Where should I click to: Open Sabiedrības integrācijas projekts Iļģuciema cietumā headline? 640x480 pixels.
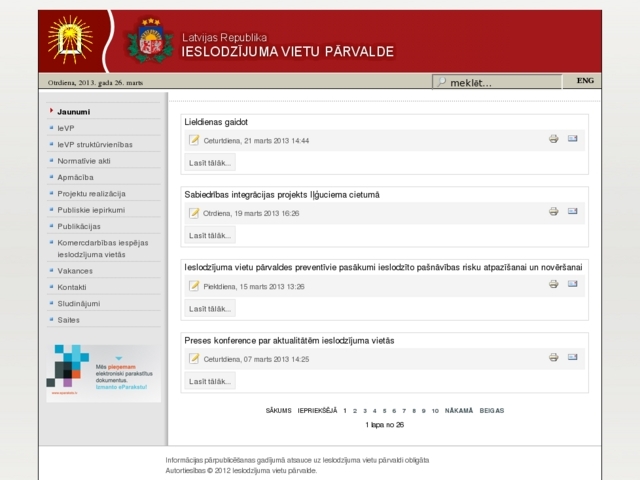pos(282,195)
